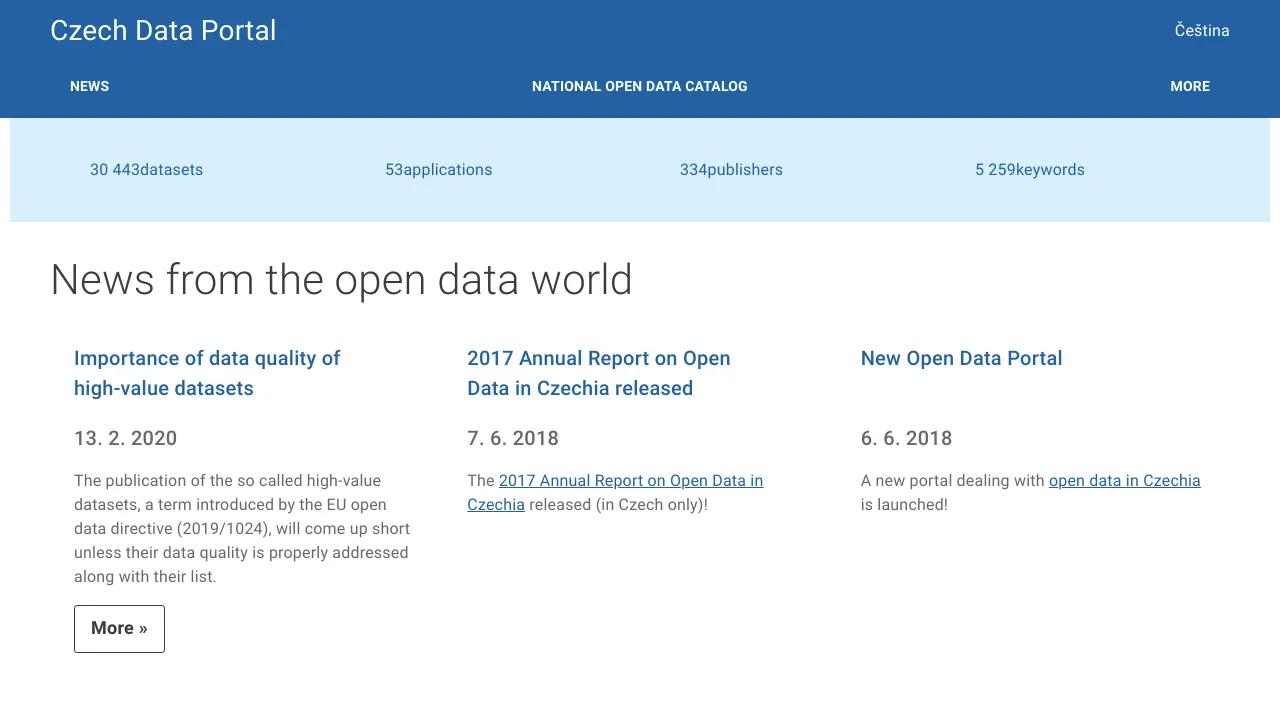Open New Open Data Portal article heading
The width and height of the screenshot is (1280, 720).
click(x=962, y=358)
